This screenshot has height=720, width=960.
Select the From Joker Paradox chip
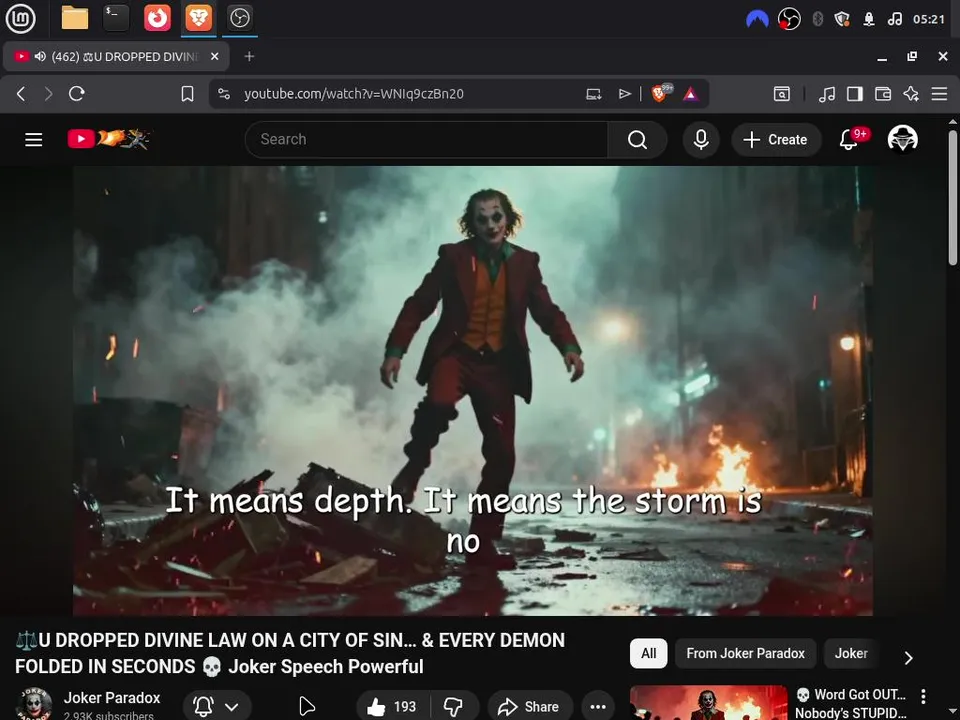745,653
